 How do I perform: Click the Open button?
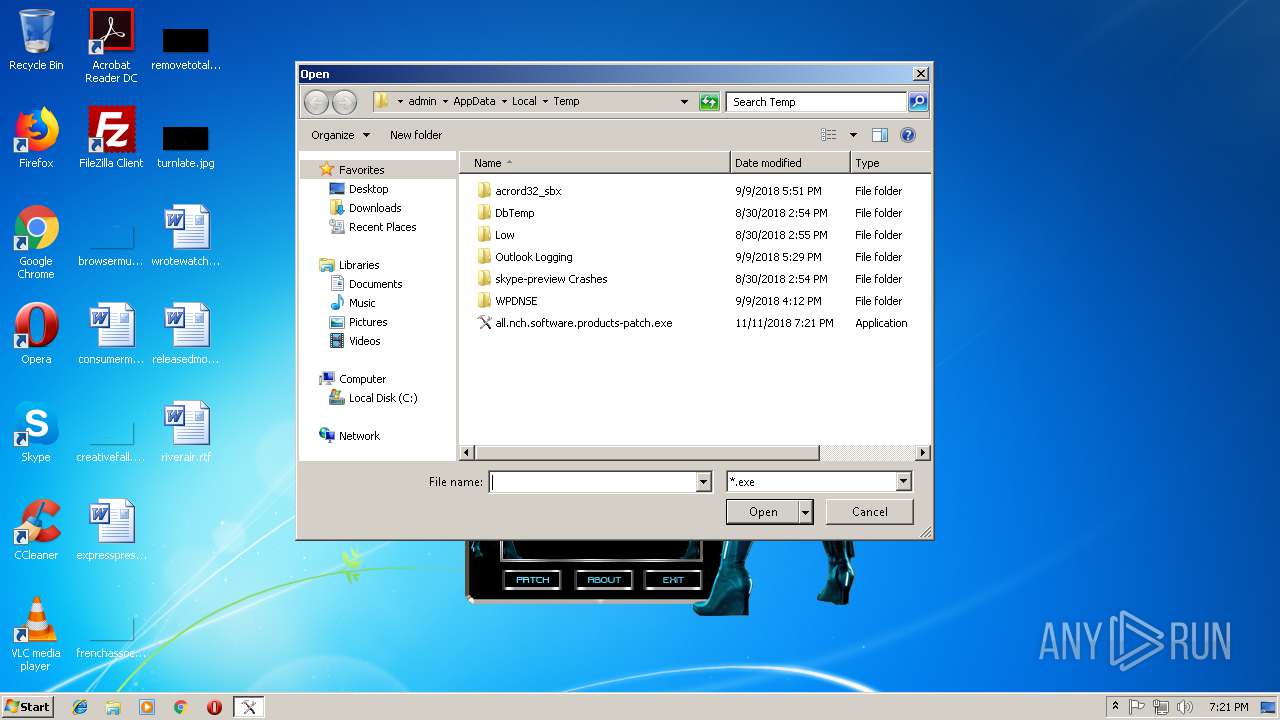point(763,512)
